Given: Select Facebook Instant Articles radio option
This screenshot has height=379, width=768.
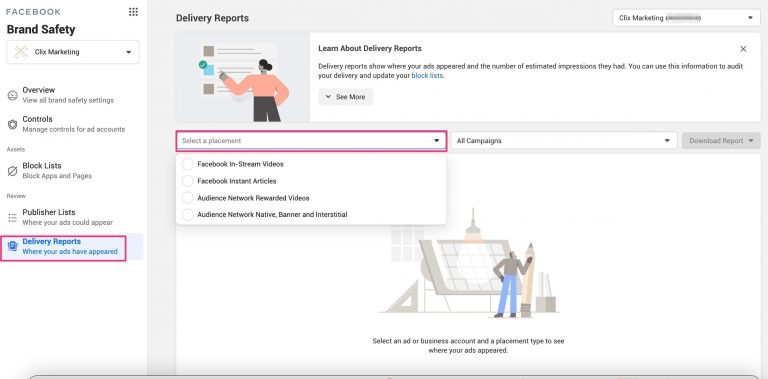Looking at the screenshot, I should tap(187, 181).
